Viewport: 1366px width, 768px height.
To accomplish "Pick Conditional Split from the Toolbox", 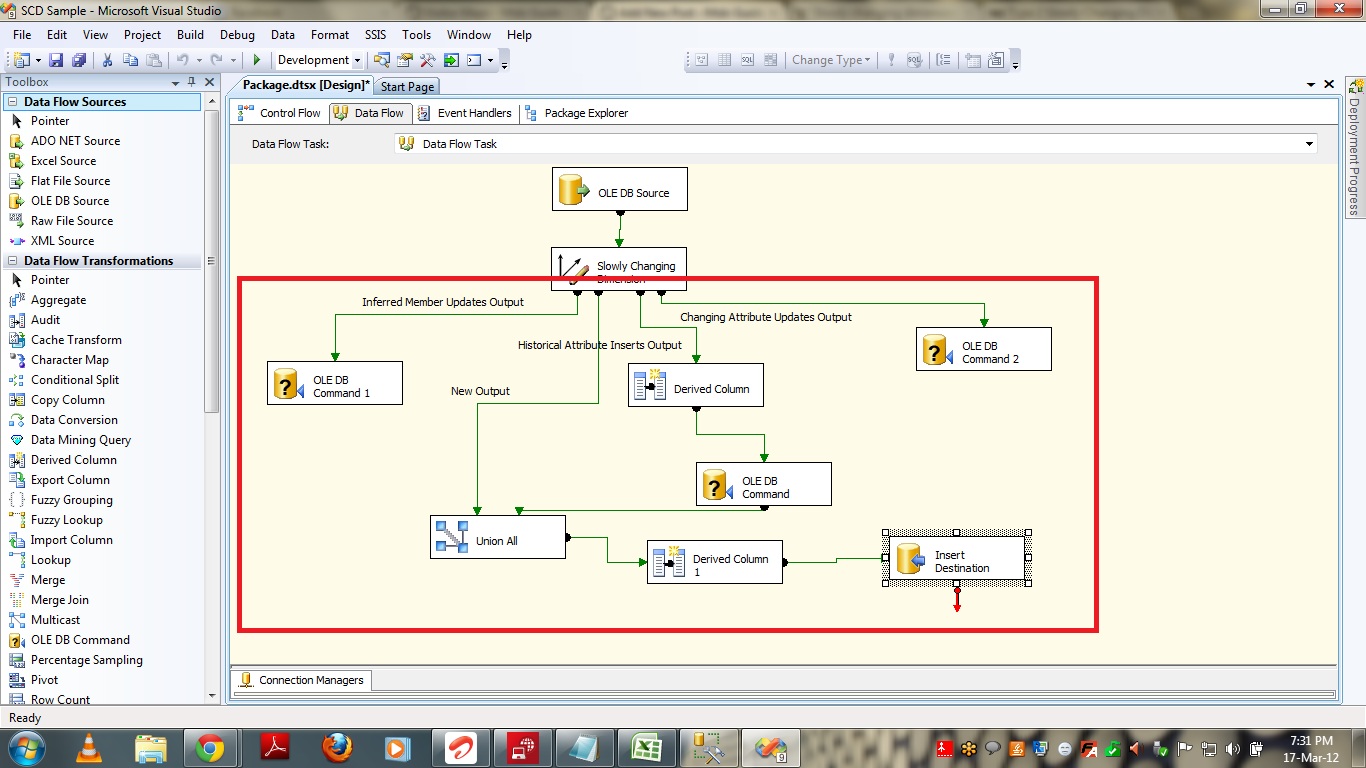I will point(74,380).
